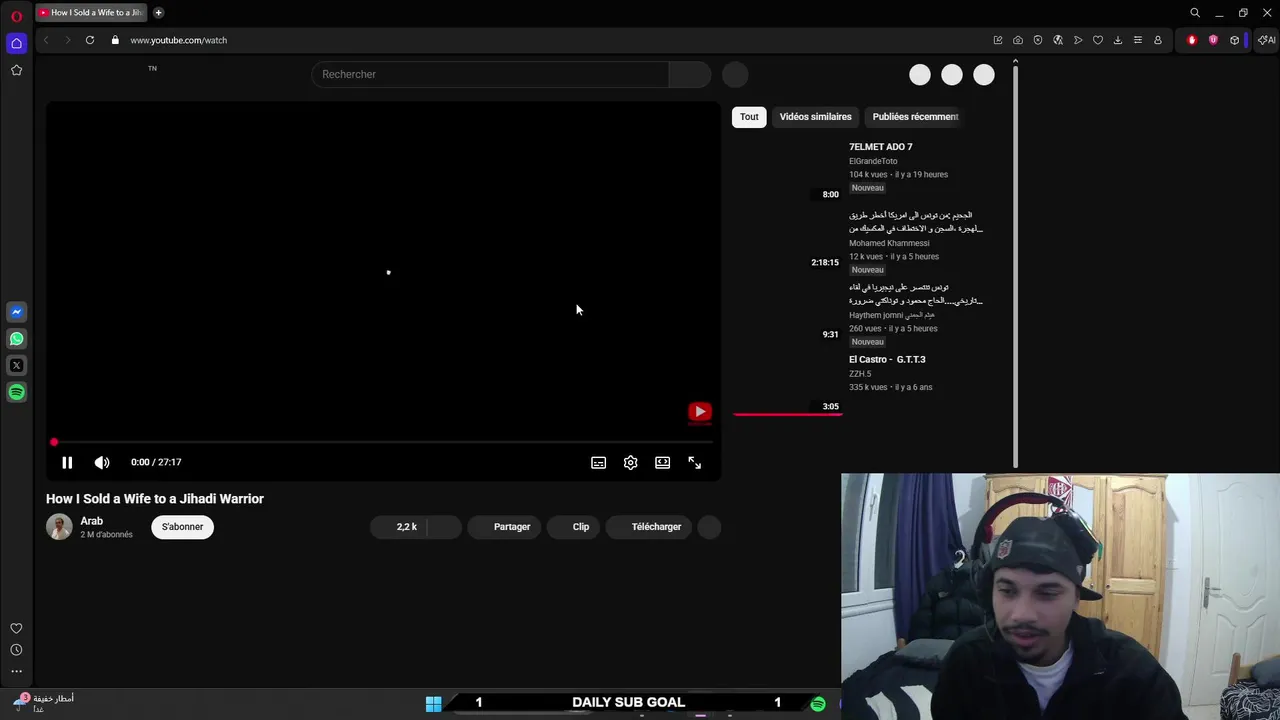Screen dimensions: 1280x720
Task: Open browsing history clock in sidebar
Action: point(16,650)
